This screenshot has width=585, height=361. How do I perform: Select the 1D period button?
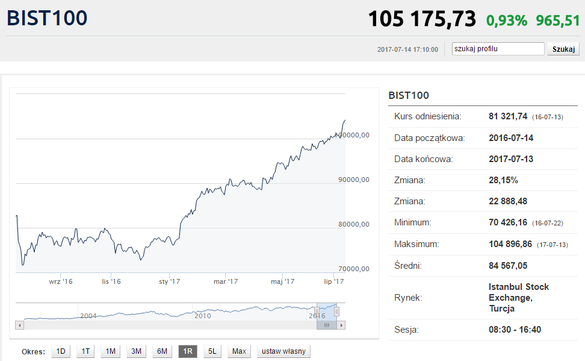[61, 351]
